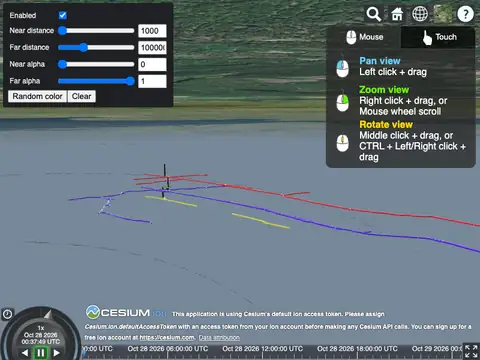
Task: Click the 'Pan view' heading text
Action: [380, 61]
